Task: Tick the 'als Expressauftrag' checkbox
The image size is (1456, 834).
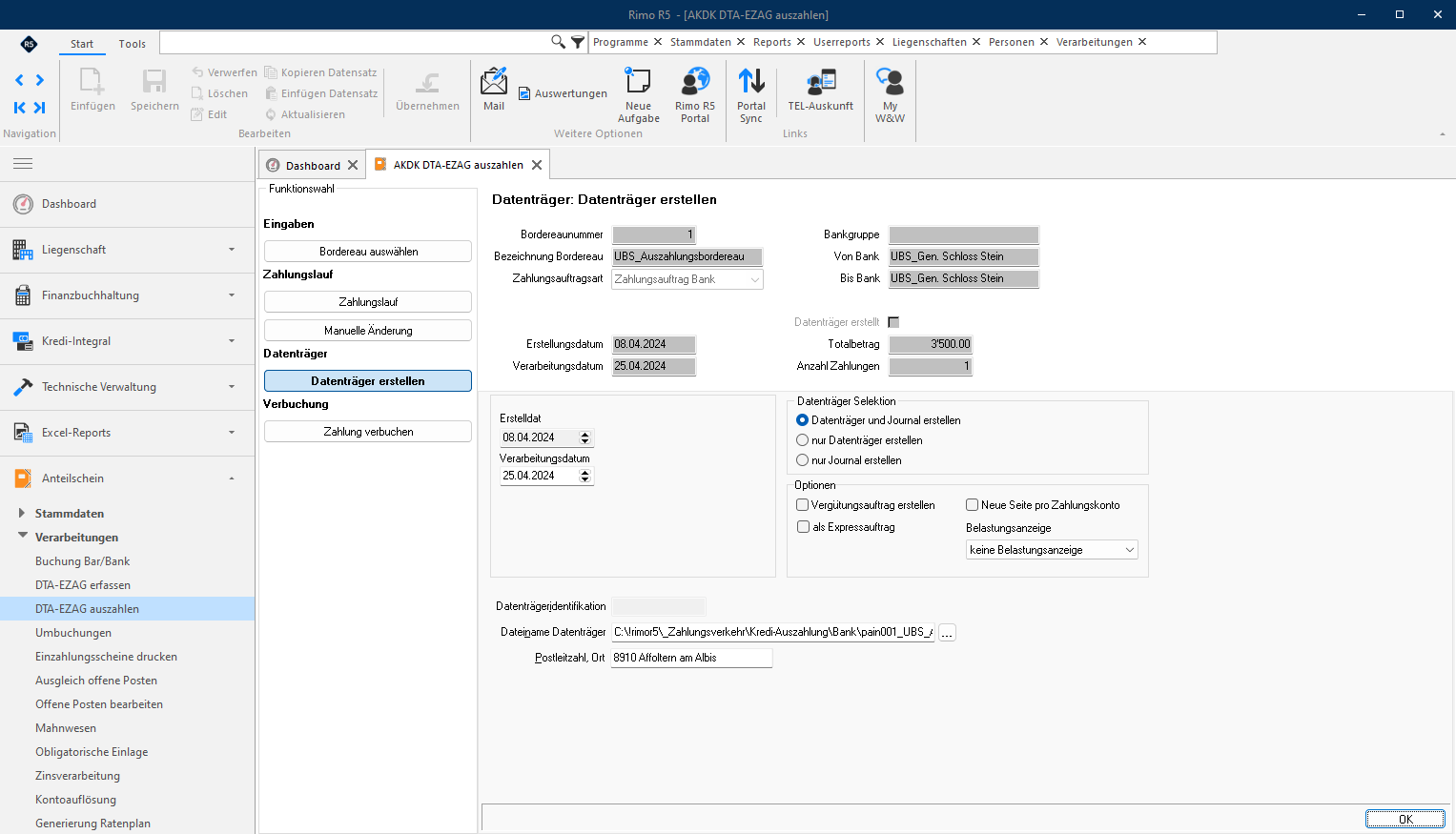Action: 803,527
